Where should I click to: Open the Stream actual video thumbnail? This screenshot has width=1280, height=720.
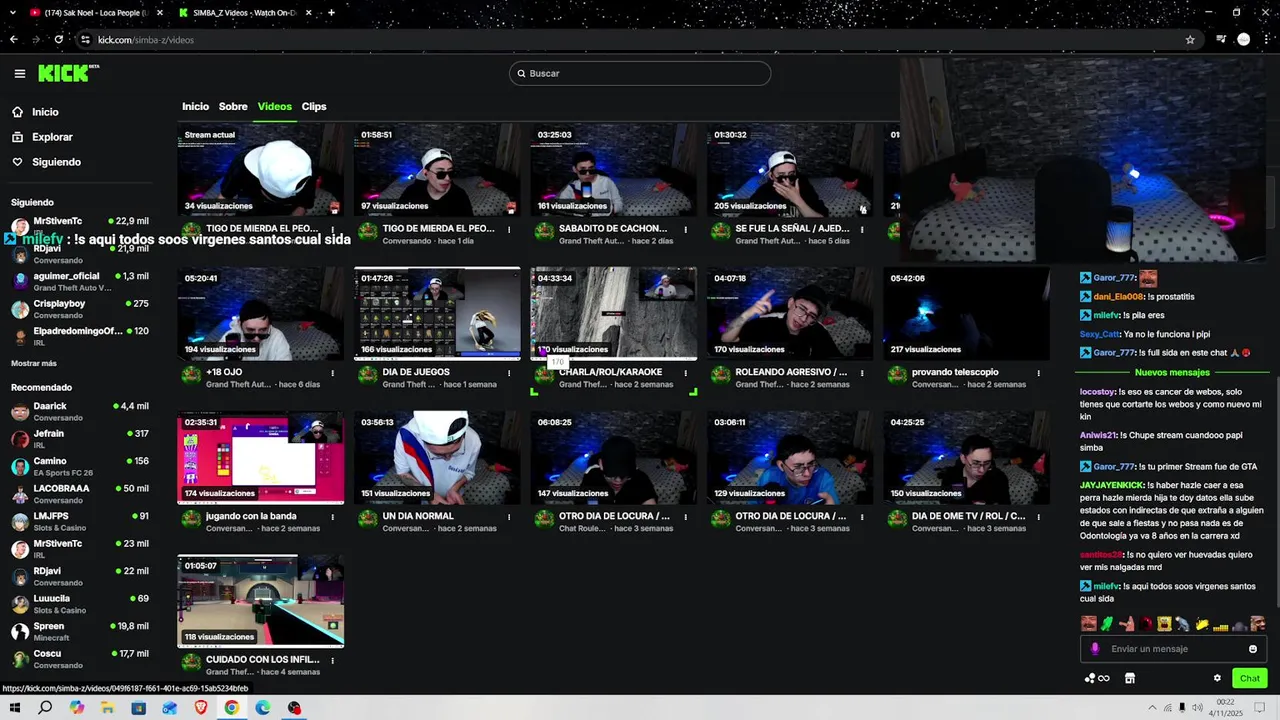pos(260,170)
